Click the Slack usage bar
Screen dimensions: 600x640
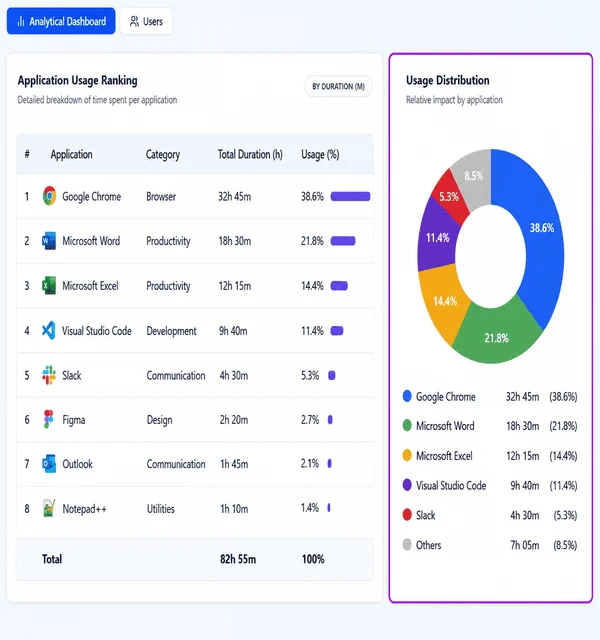click(332, 375)
